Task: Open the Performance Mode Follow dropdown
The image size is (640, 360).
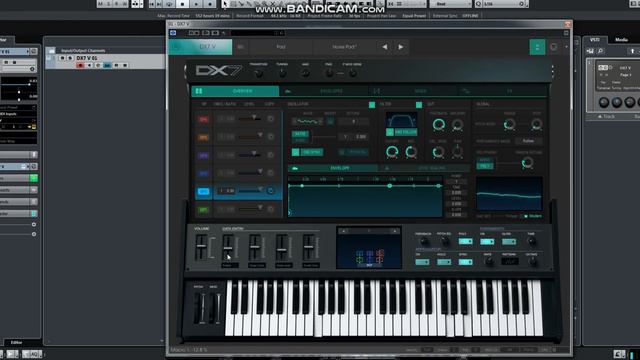Action: click(x=528, y=141)
